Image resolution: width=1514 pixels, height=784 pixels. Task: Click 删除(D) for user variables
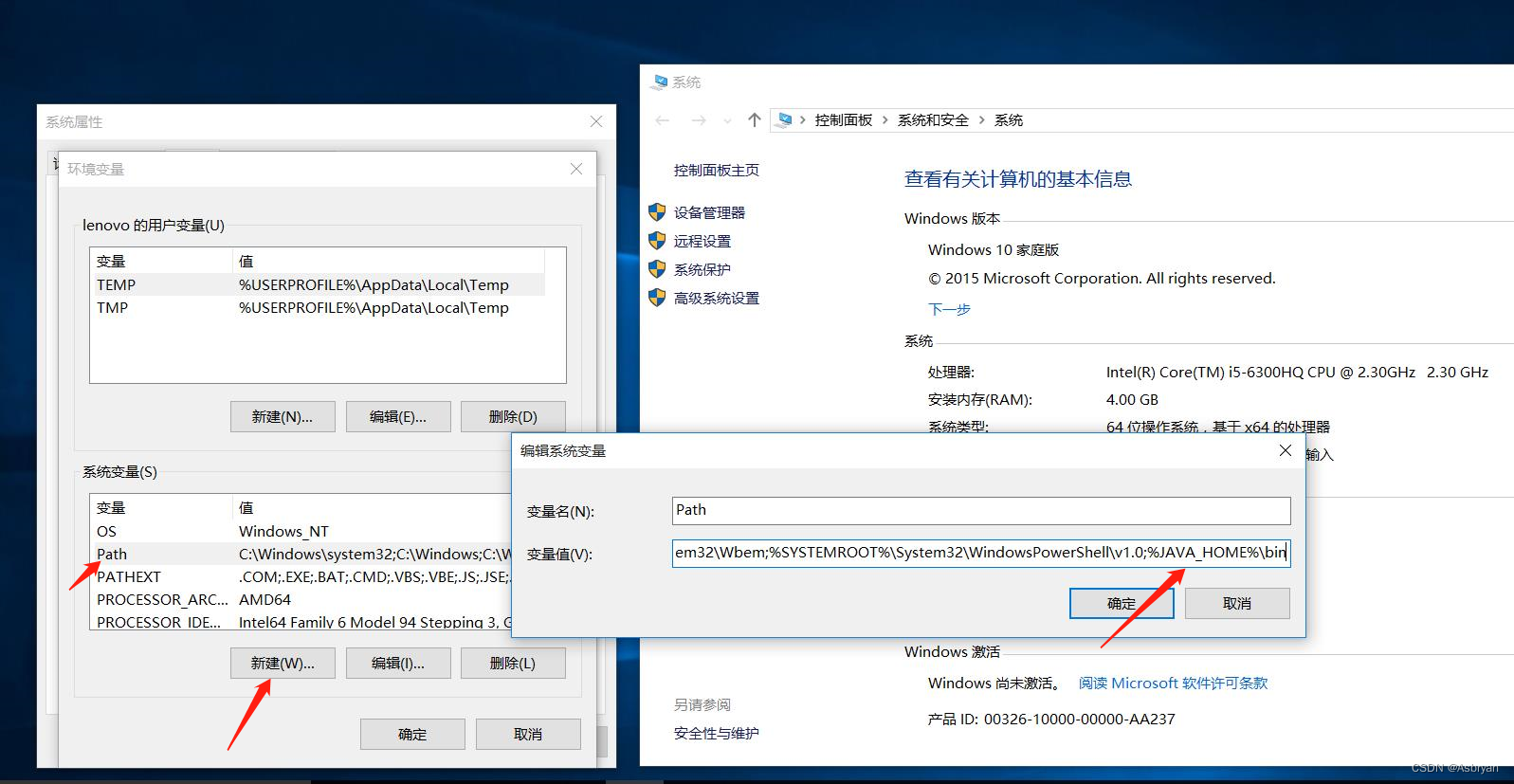click(x=513, y=416)
